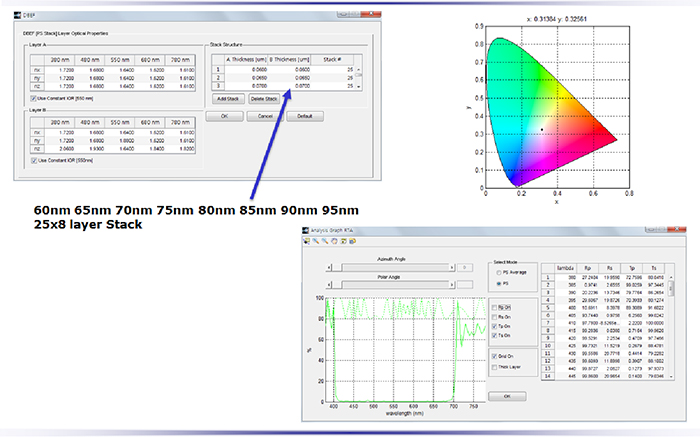Select the PS Average radio button
The image size is (700, 437).
(501, 271)
